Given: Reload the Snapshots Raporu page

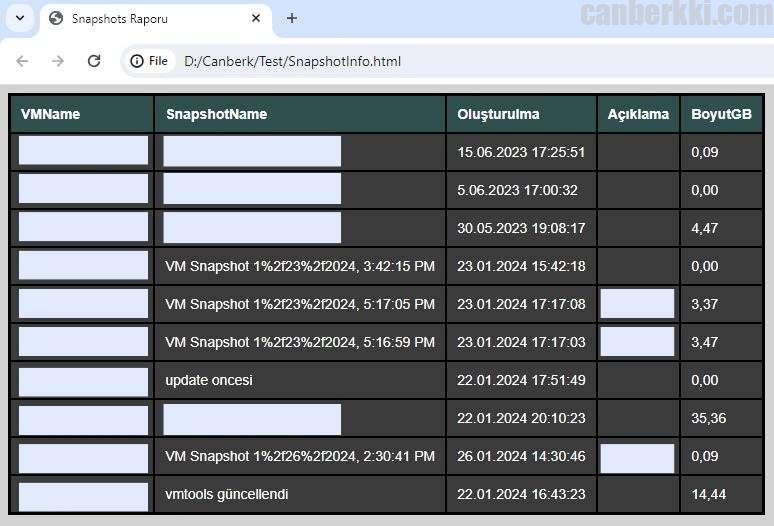Looking at the screenshot, I should point(94,61).
